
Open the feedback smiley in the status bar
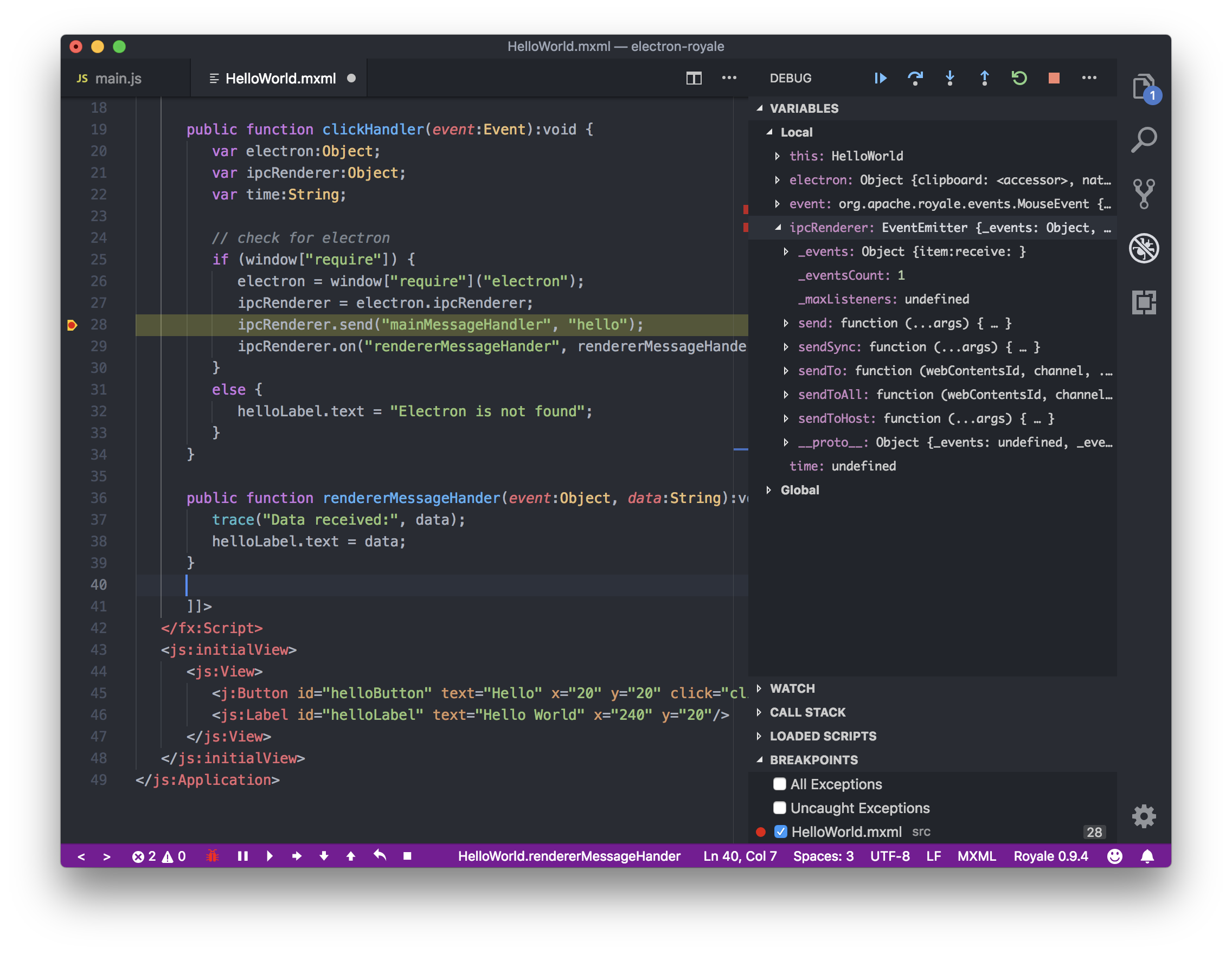click(x=1115, y=856)
